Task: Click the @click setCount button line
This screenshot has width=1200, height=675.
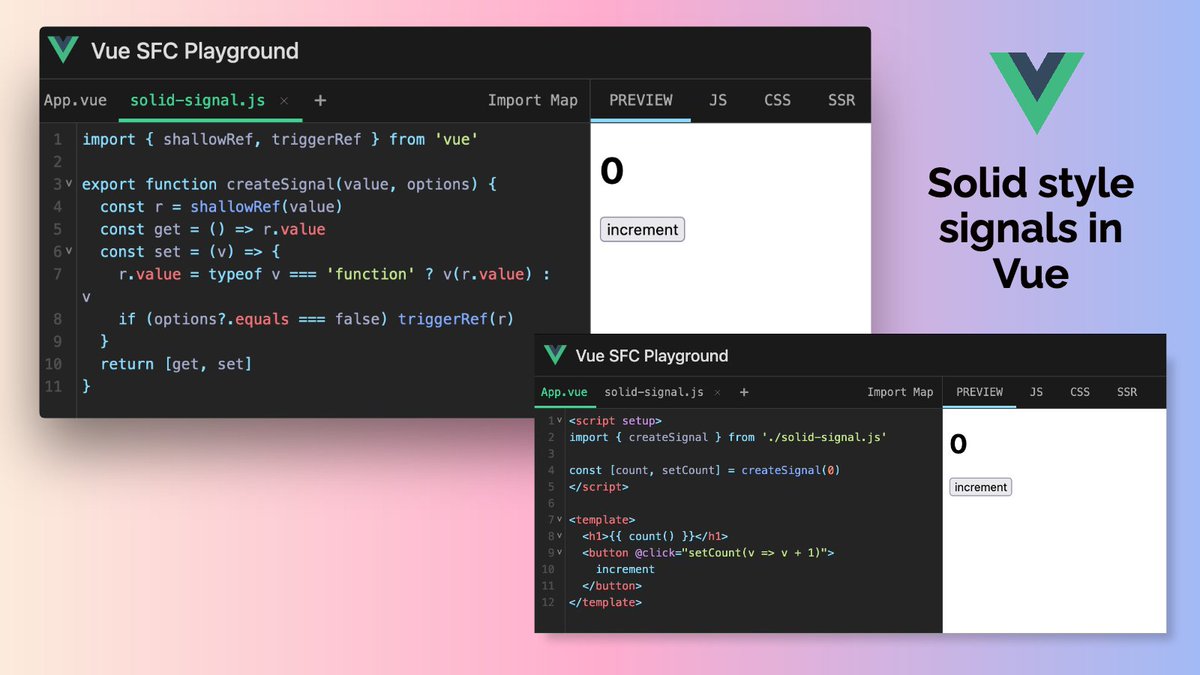Action: coord(708,552)
